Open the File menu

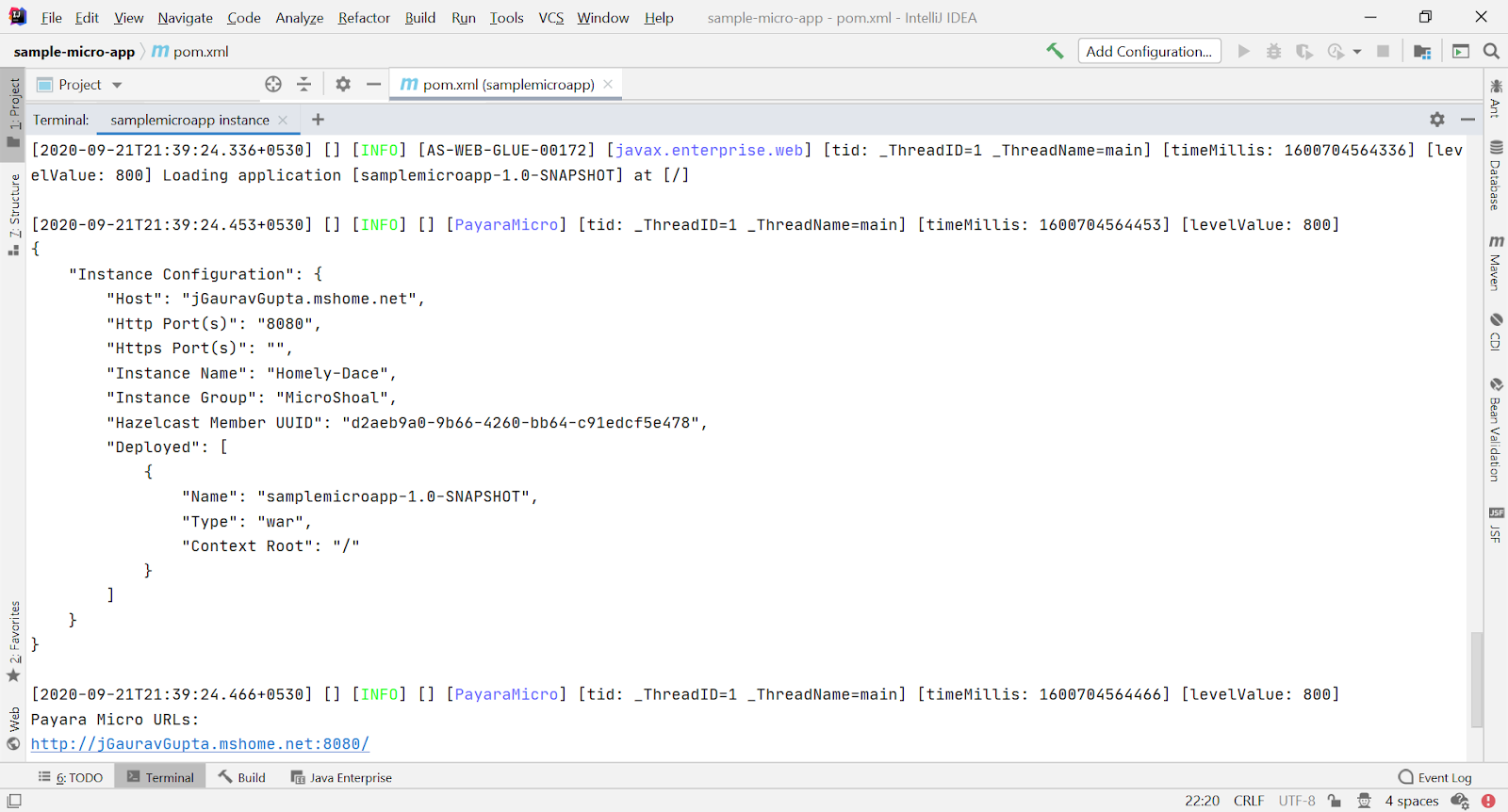click(x=52, y=18)
